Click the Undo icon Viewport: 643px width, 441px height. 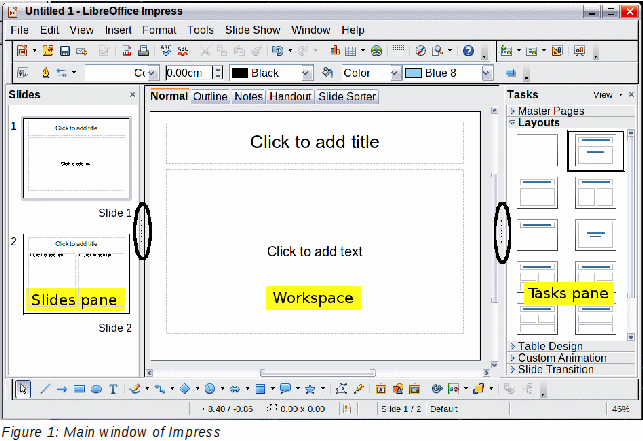[278, 50]
